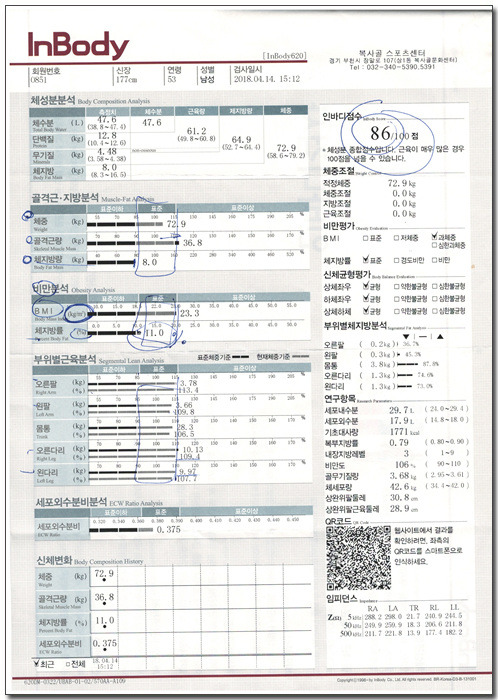Click the 성별 value 남성
This screenshot has height=700, width=498.
(x=207, y=79)
